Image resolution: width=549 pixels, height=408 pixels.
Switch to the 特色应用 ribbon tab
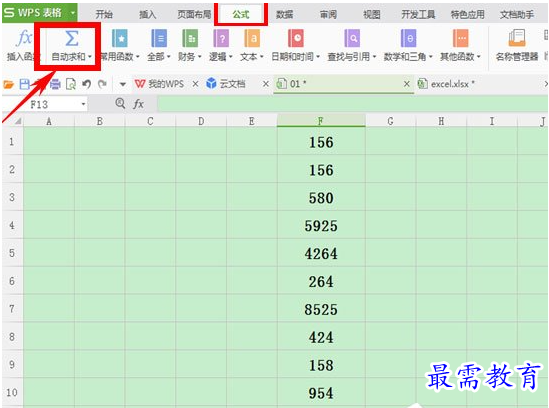pos(468,14)
